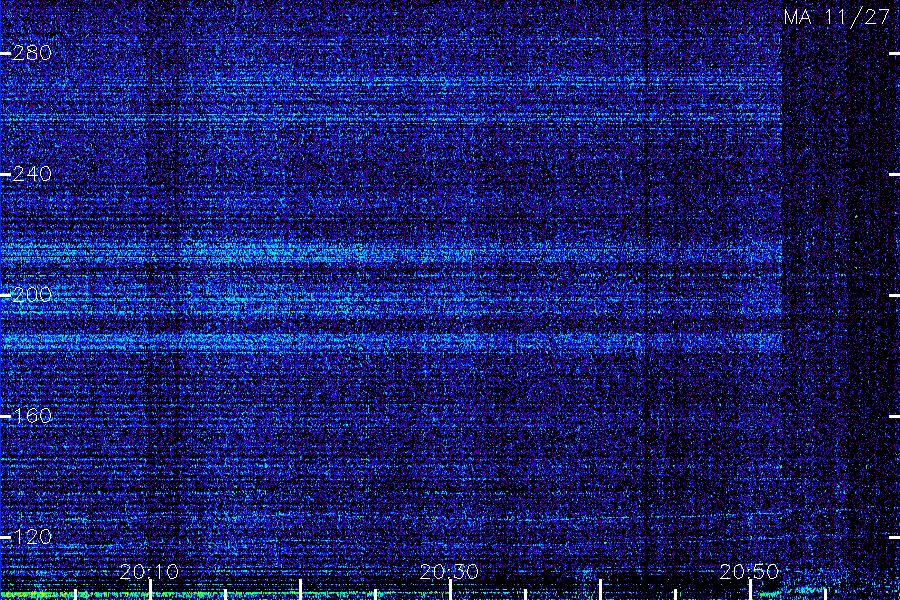The width and height of the screenshot is (900, 600).
Task: Click the time tick mark below 20:30
Action: [451, 590]
